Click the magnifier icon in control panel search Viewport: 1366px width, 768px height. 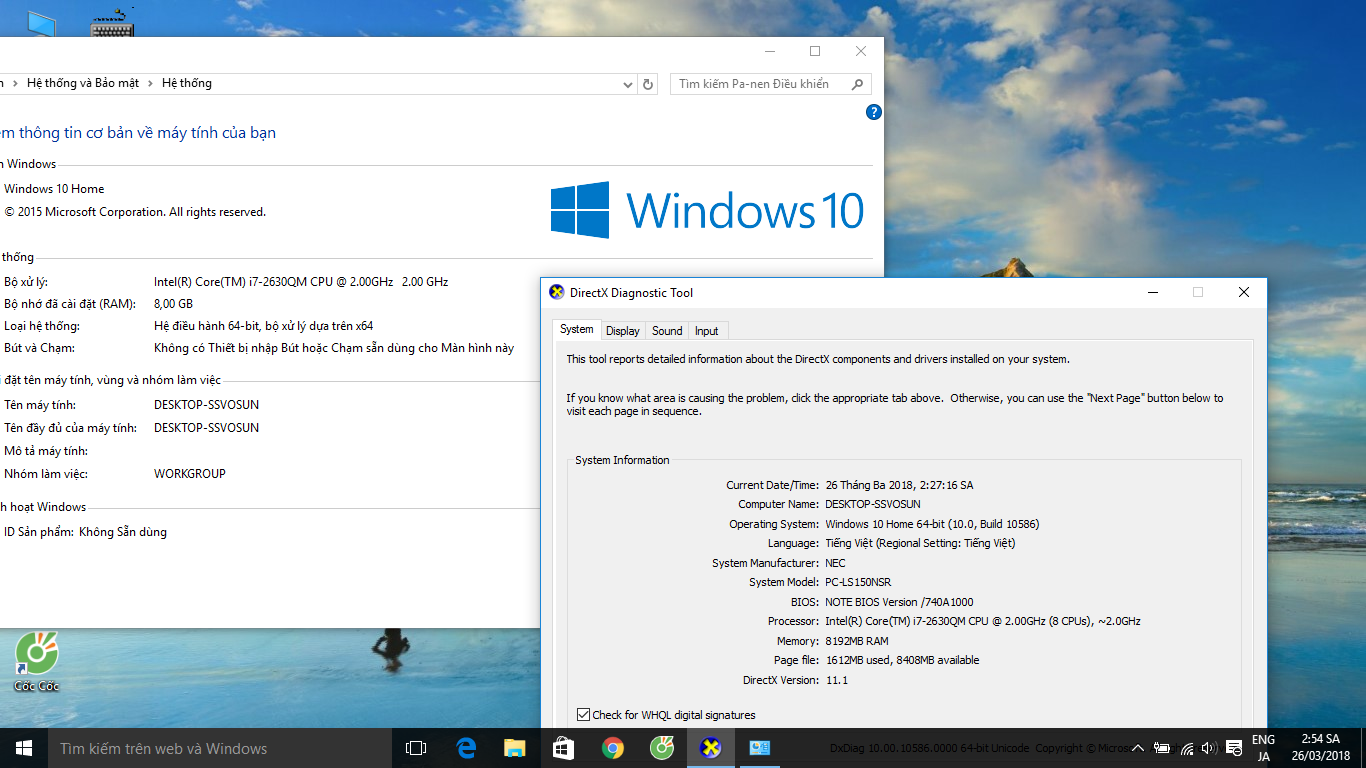pyautogui.click(x=857, y=84)
